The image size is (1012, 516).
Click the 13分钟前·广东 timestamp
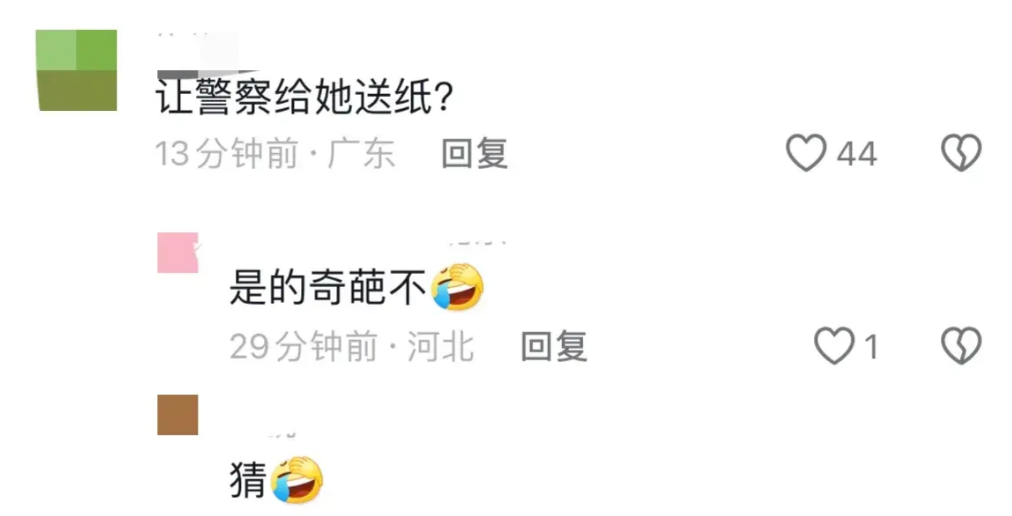tap(275, 154)
